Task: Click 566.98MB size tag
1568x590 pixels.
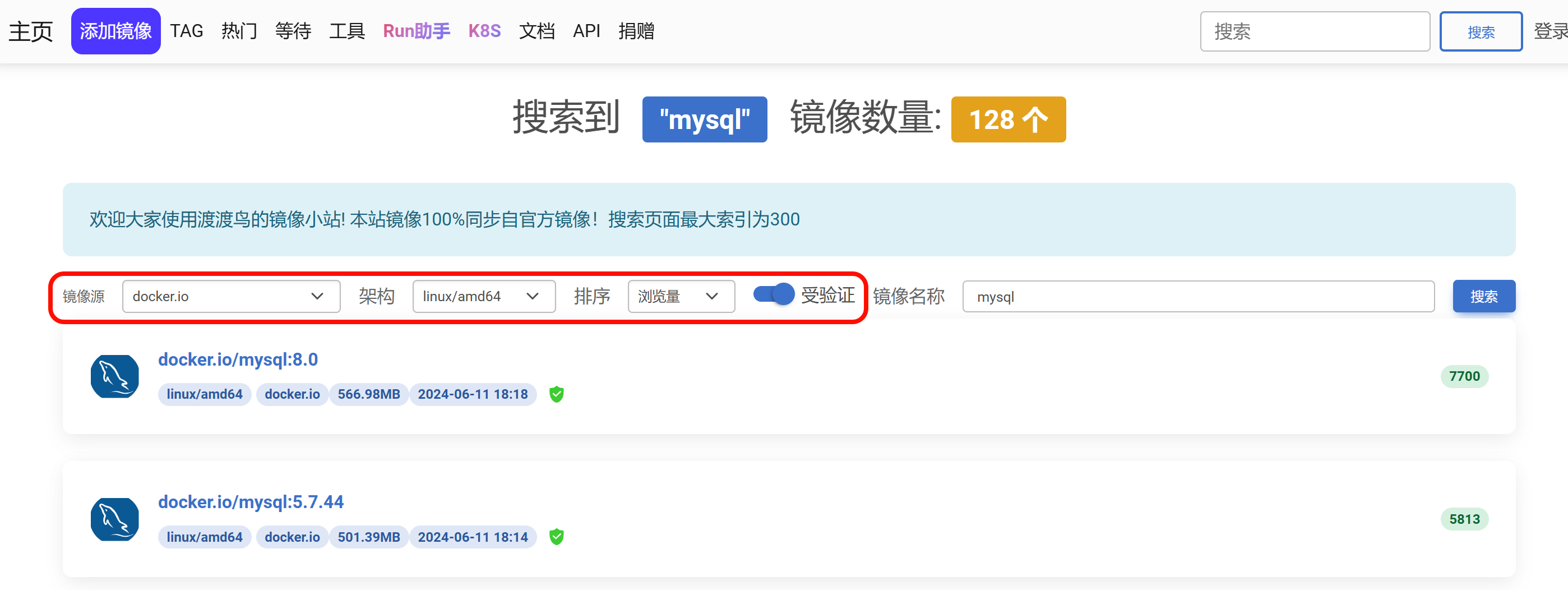Action: tap(369, 395)
